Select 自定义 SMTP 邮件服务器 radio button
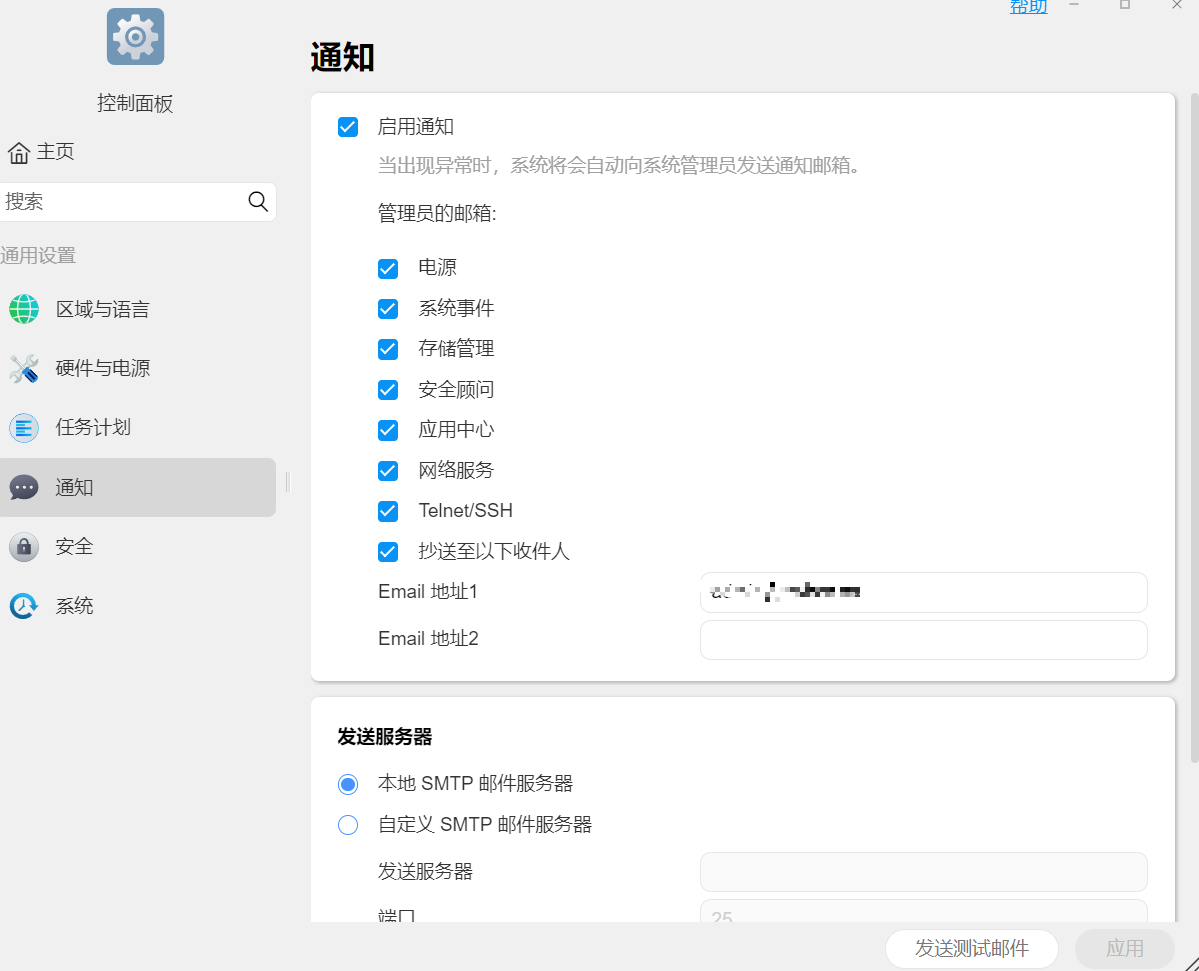 tap(348, 825)
